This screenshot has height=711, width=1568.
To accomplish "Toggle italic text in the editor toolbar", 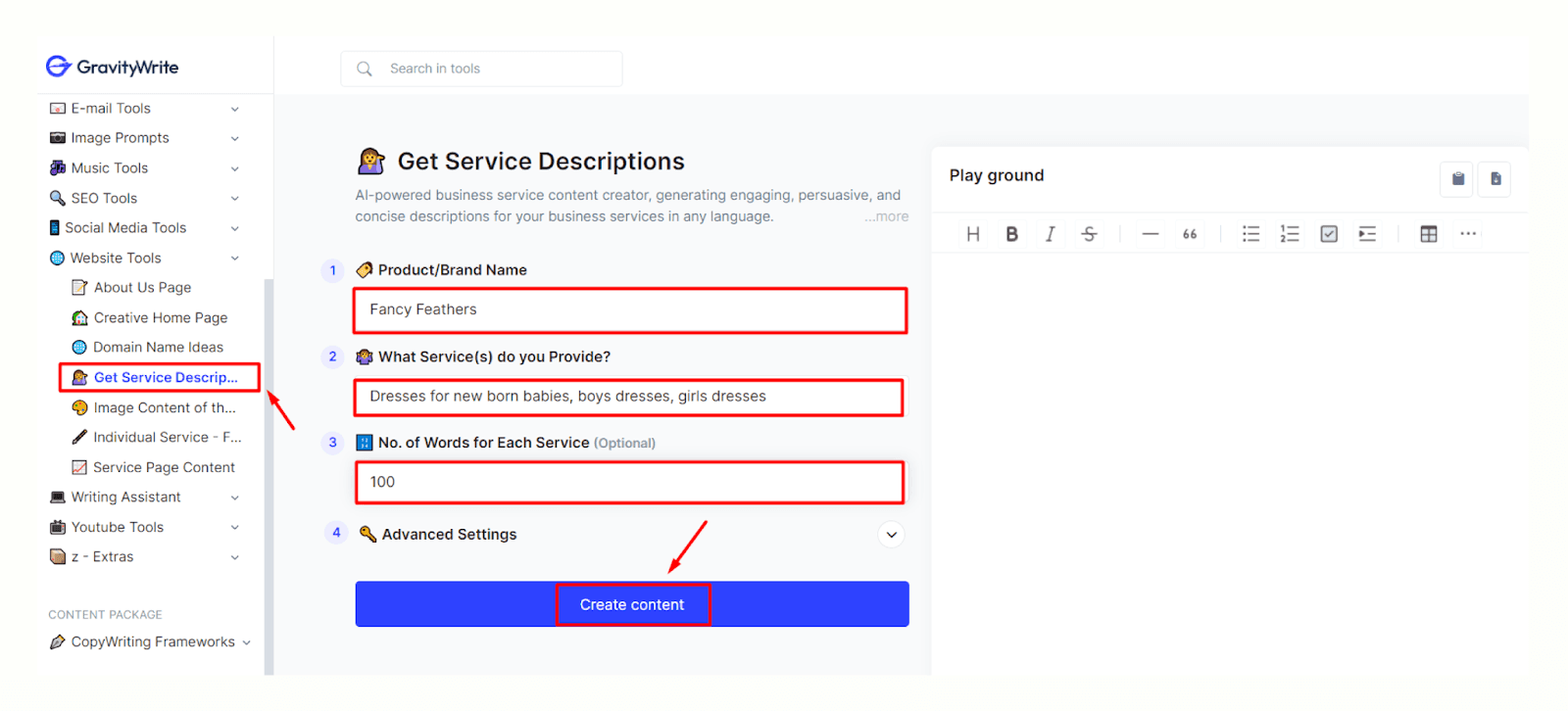I will click(x=1050, y=234).
